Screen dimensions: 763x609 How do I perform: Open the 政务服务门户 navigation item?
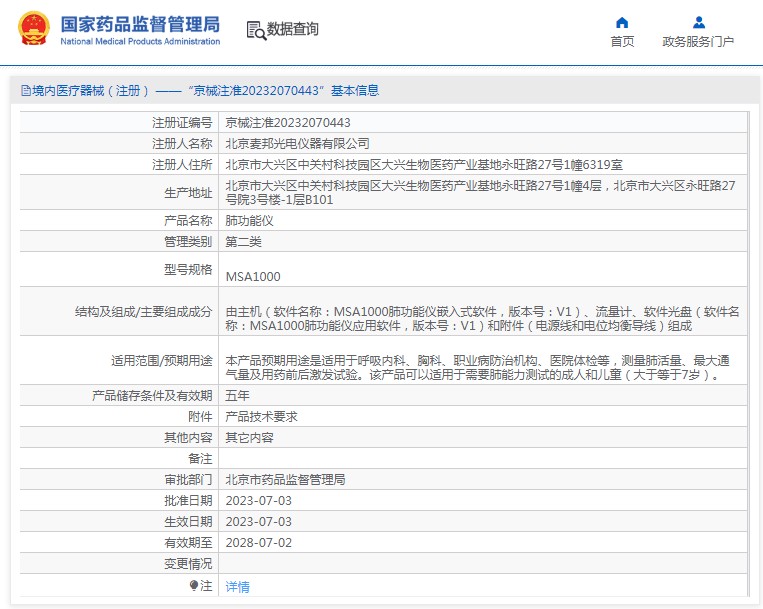pos(698,41)
